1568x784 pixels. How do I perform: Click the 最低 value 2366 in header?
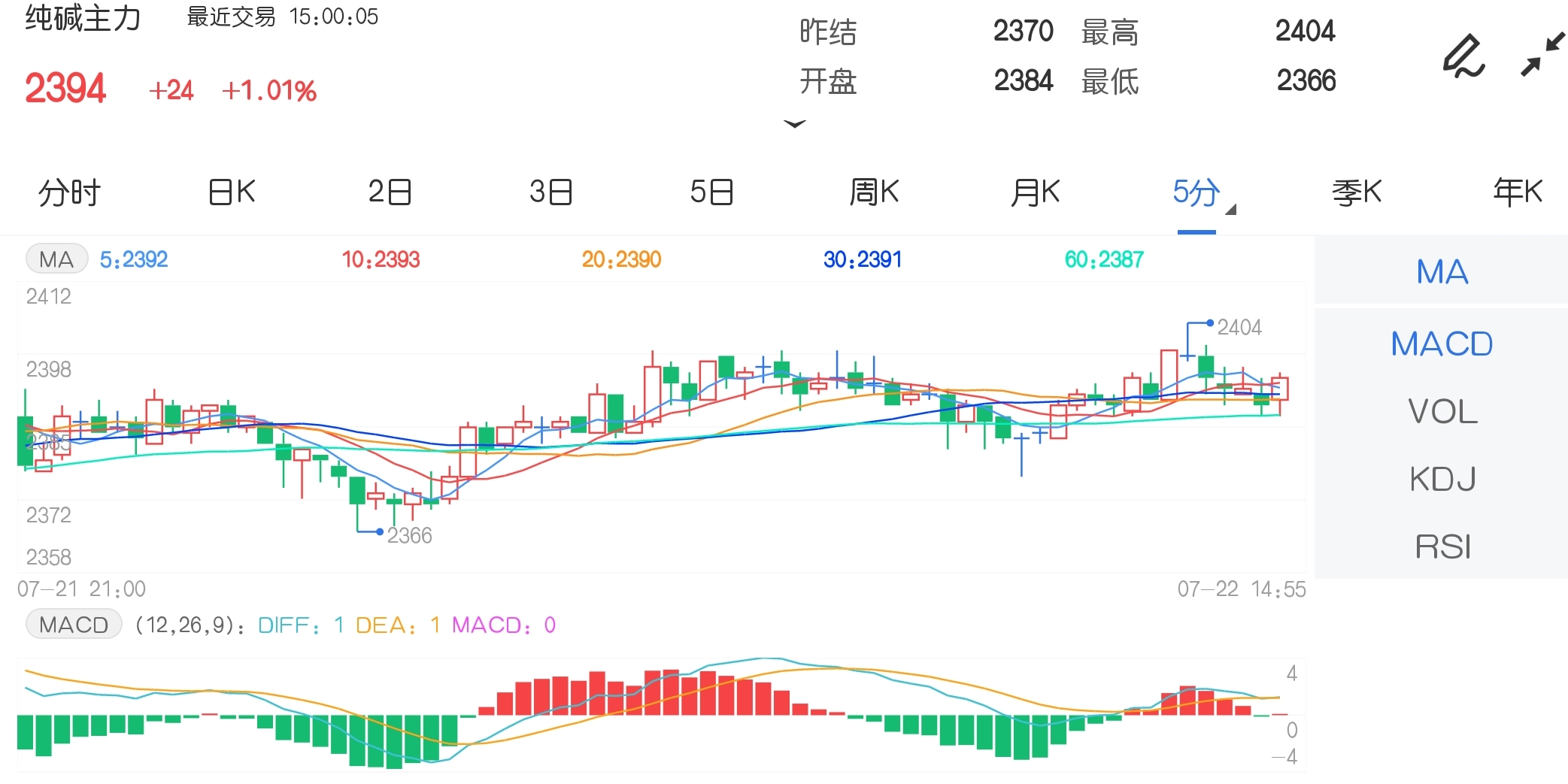coord(1306,80)
